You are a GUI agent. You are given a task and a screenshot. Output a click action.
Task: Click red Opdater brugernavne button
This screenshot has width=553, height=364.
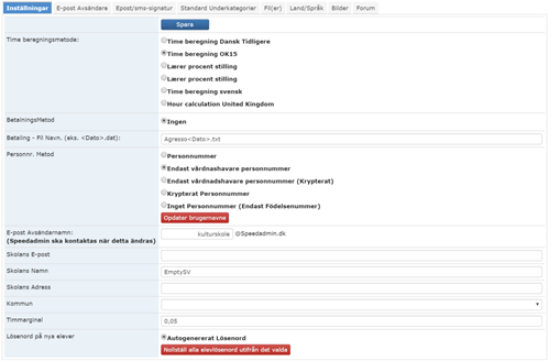(x=195, y=218)
